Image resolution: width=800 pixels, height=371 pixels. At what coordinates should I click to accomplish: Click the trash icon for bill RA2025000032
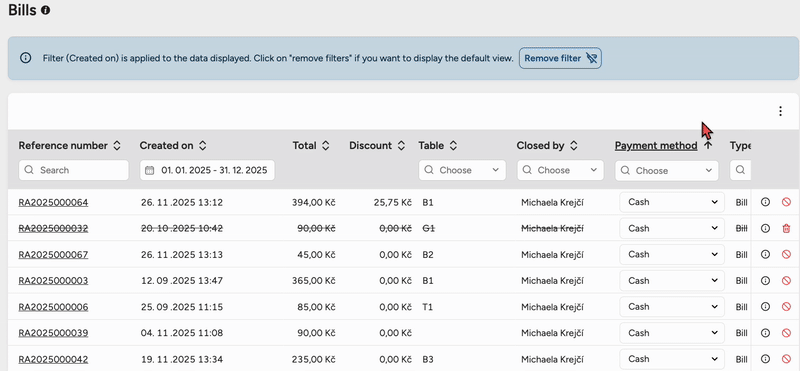coord(786,229)
